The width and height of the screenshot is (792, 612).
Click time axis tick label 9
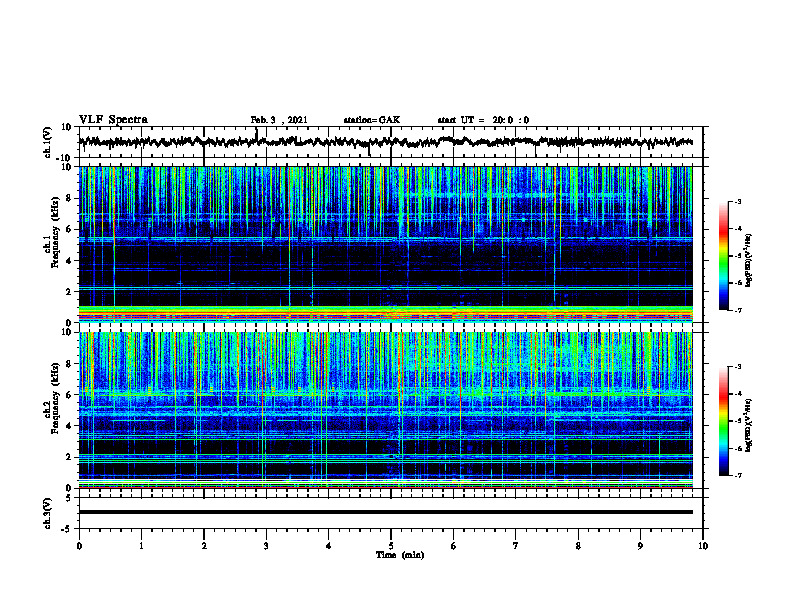pos(640,546)
